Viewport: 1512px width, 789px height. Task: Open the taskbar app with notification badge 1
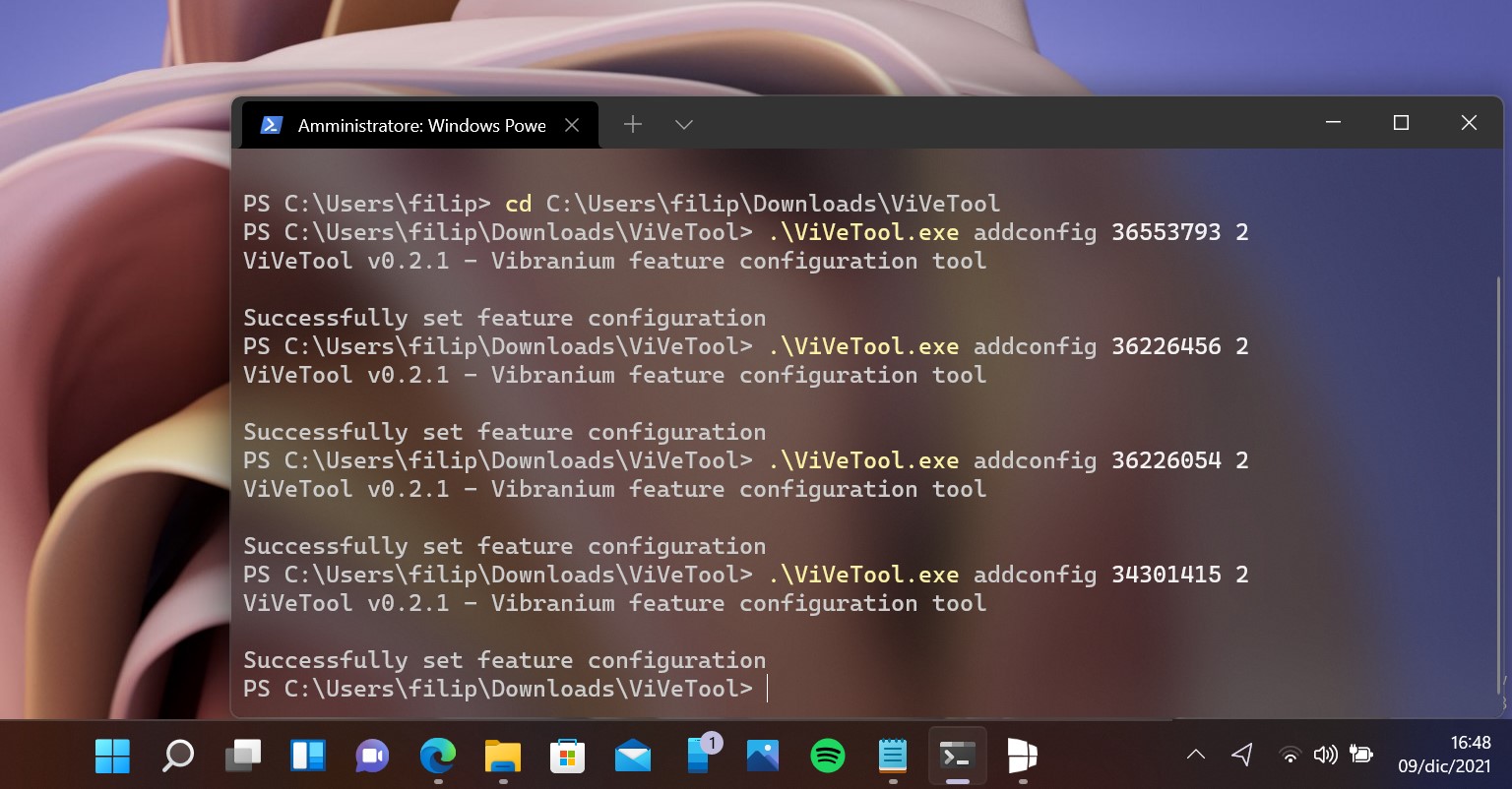point(701,755)
